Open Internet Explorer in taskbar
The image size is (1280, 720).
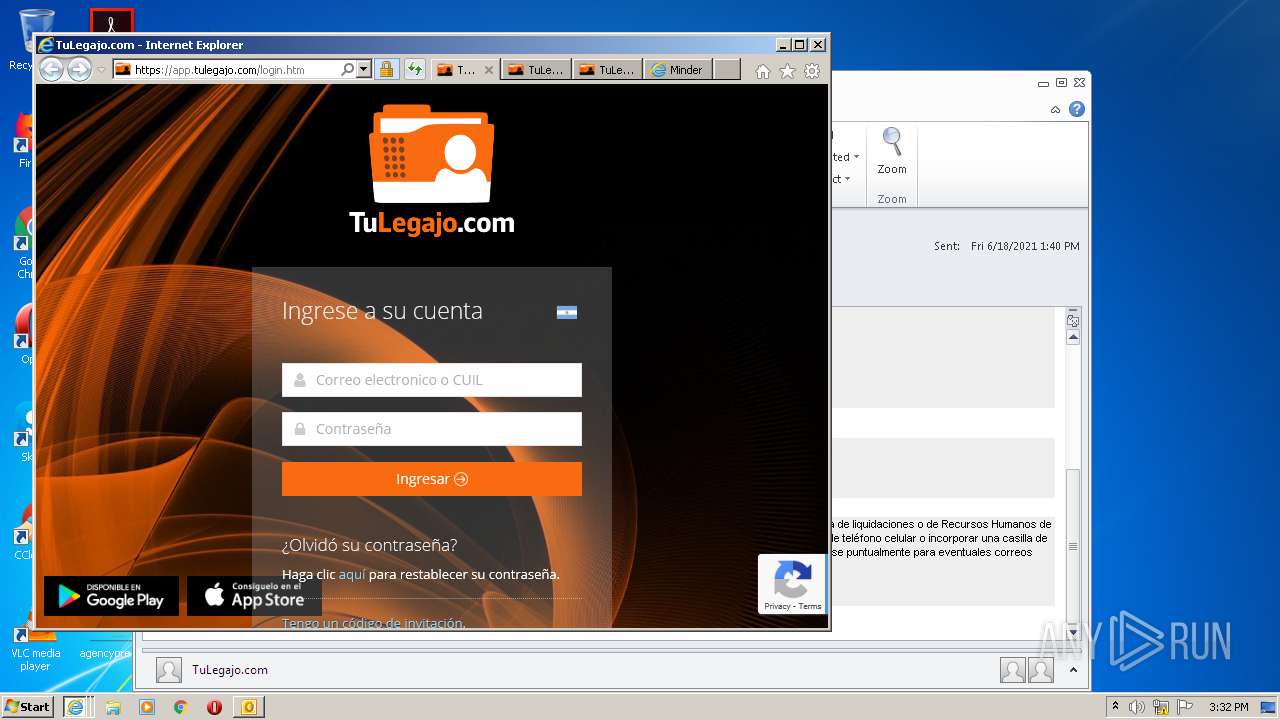tap(75, 707)
